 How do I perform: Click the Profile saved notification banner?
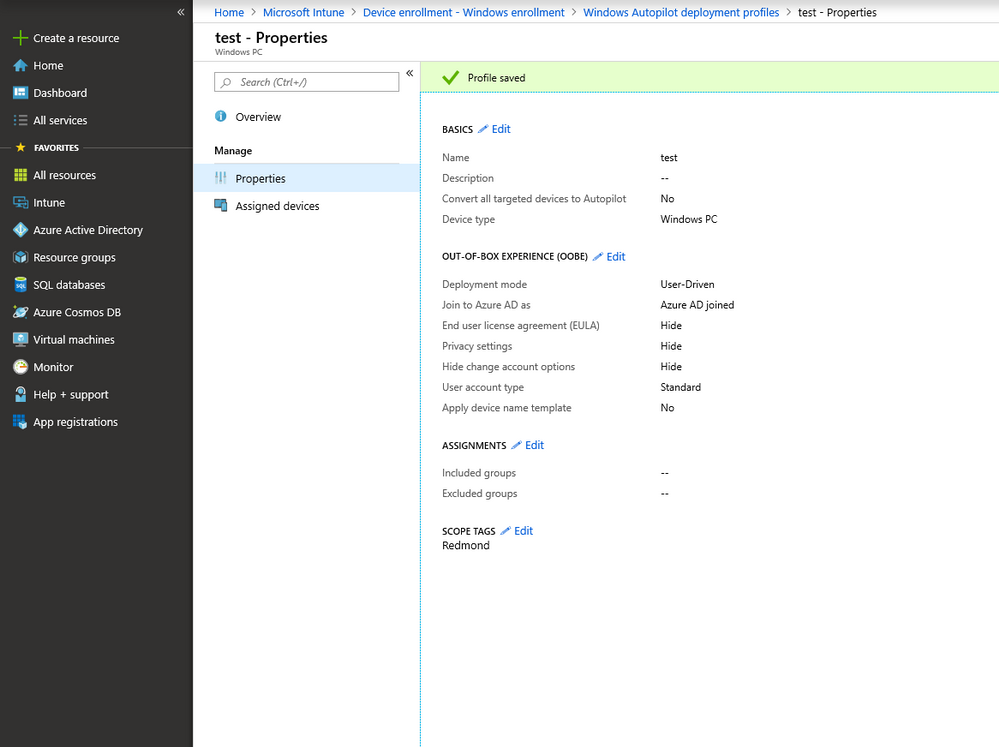pyautogui.click(x=709, y=78)
